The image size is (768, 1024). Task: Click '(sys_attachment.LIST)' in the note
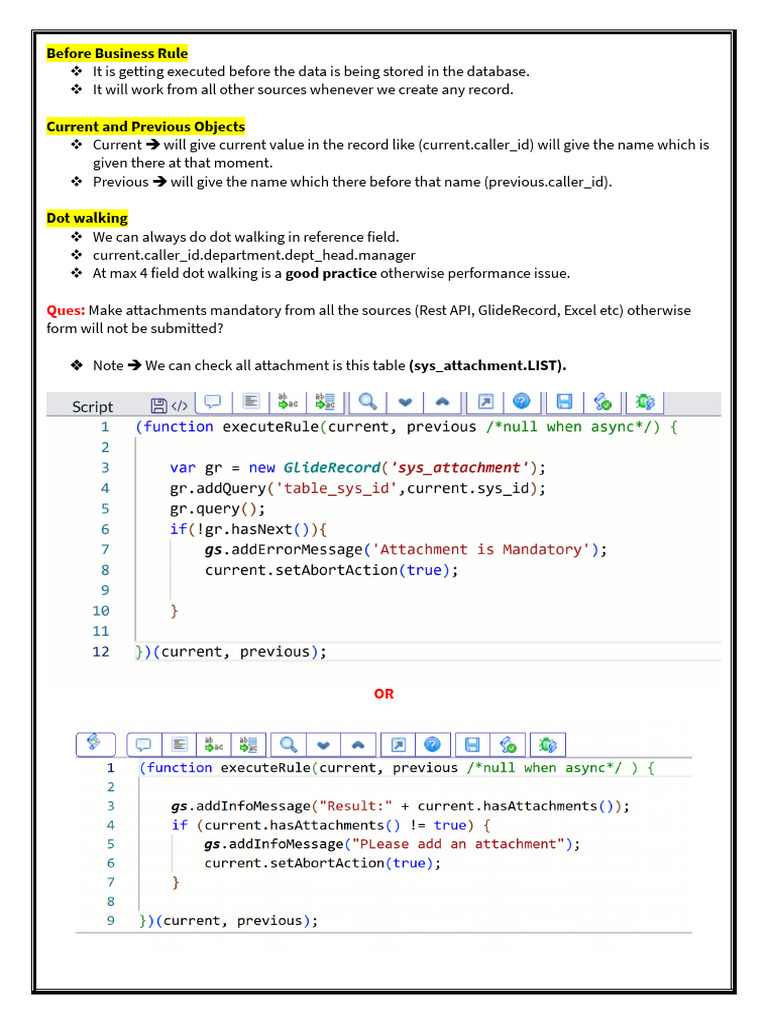tap(487, 366)
